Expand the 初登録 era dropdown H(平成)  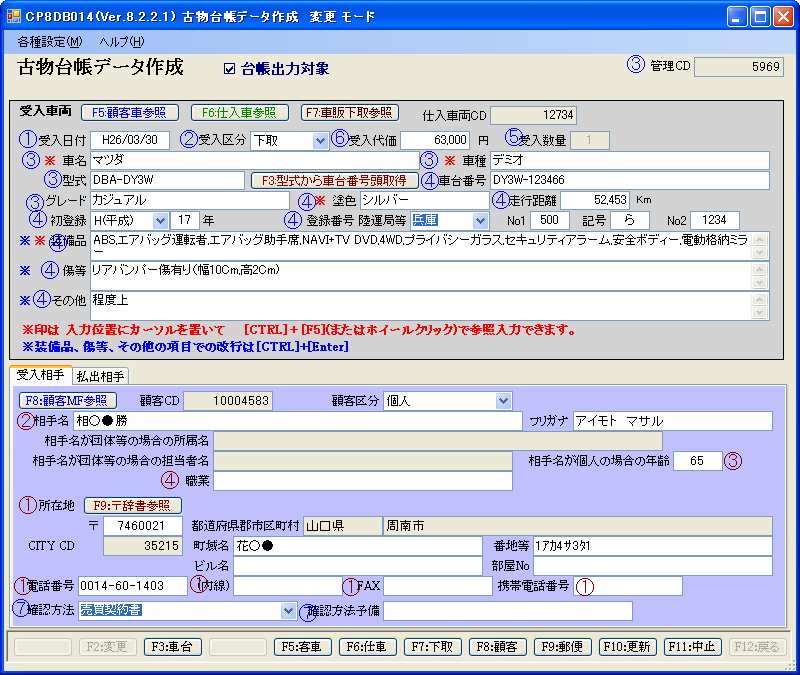tap(160, 220)
